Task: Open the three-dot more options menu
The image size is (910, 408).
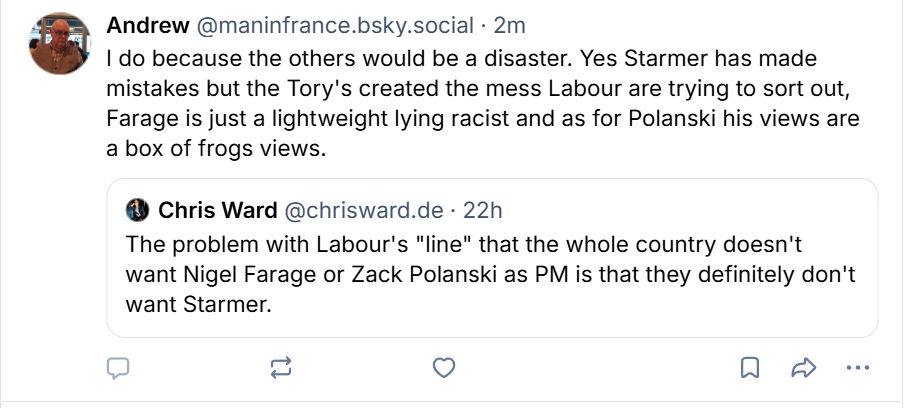Action: [858, 368]
